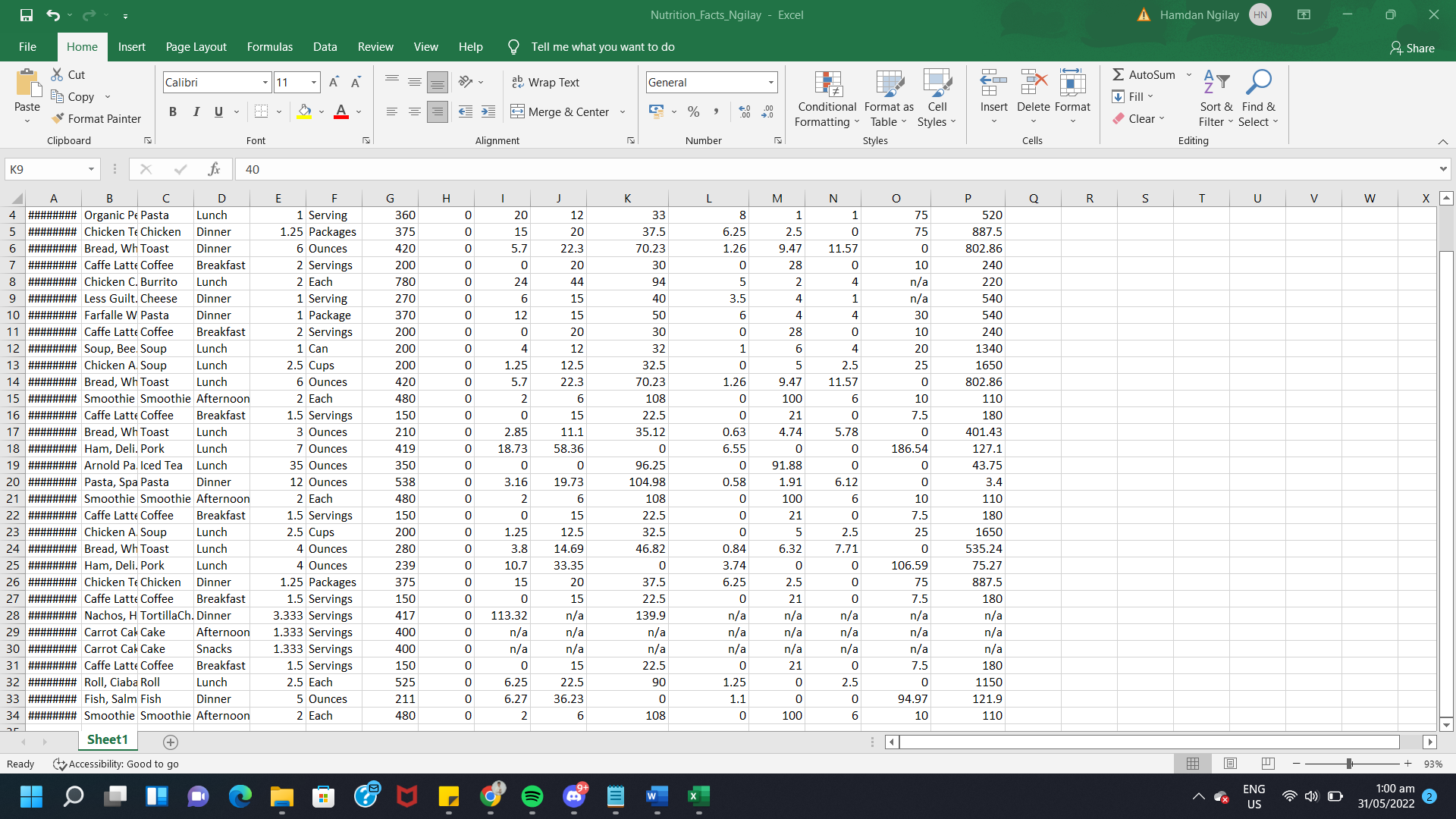Click the Save icon in the title bar
This screenshot has height=819, width=1456.
coord(27,15)
